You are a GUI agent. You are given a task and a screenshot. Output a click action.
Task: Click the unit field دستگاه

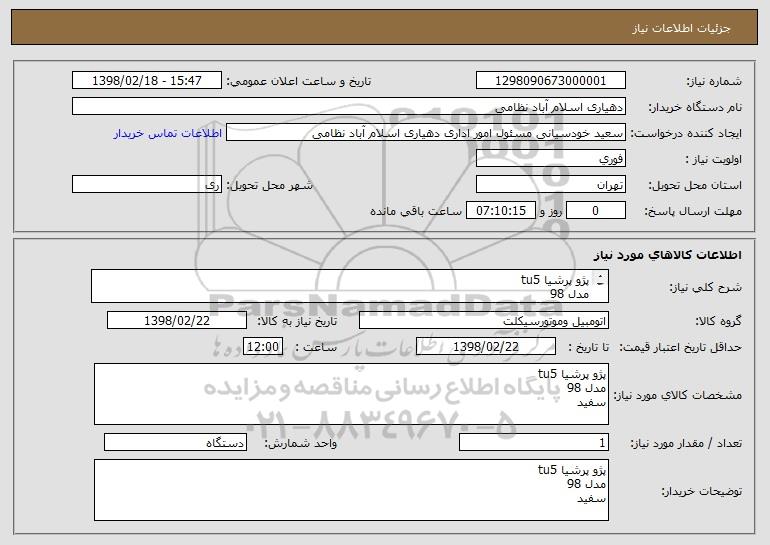coord(175,442)
